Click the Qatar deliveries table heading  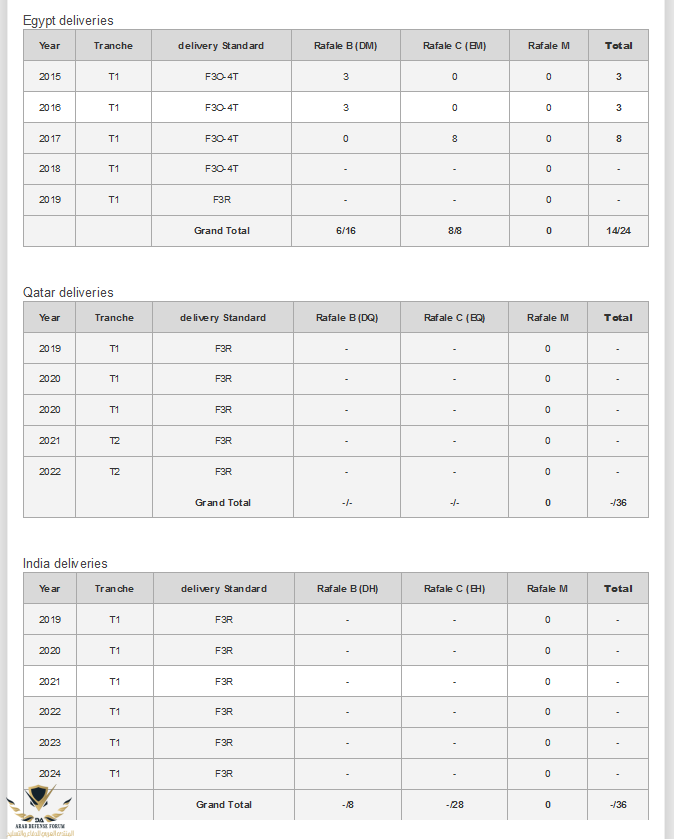[x=68, y=292]
